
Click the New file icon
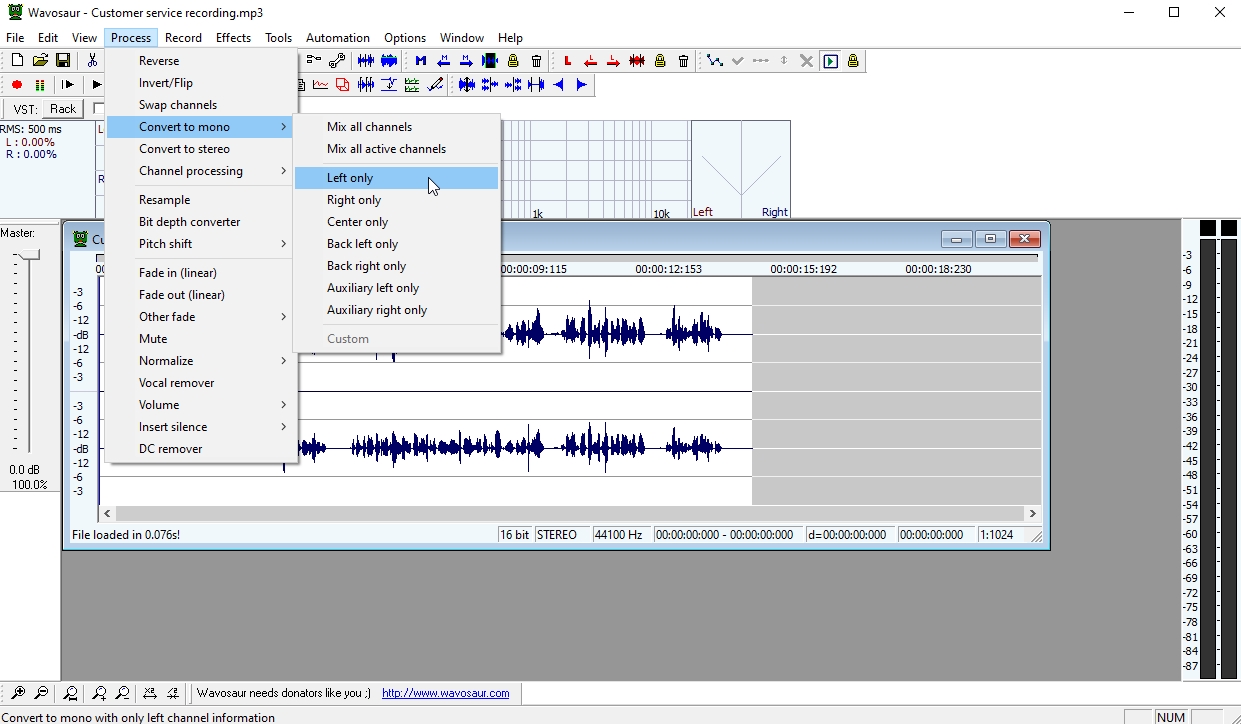(x=17, y=61)
